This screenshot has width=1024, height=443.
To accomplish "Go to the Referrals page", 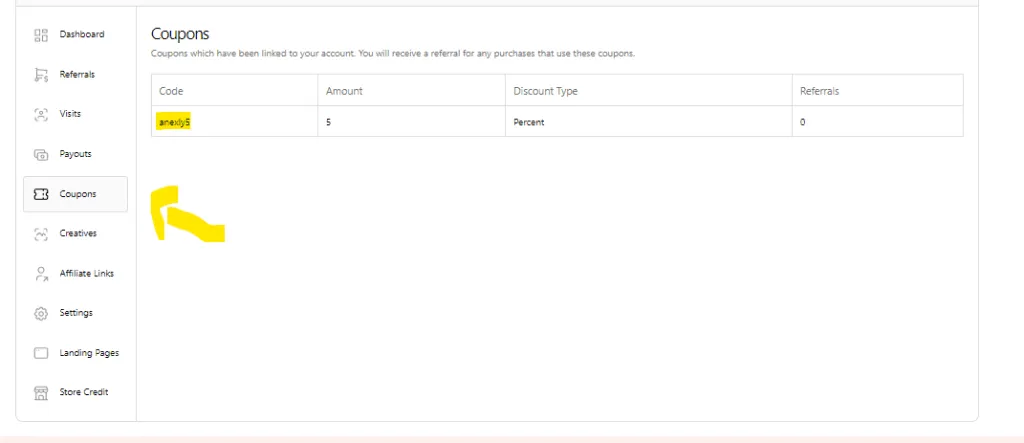I will click(x=77, y=74).
